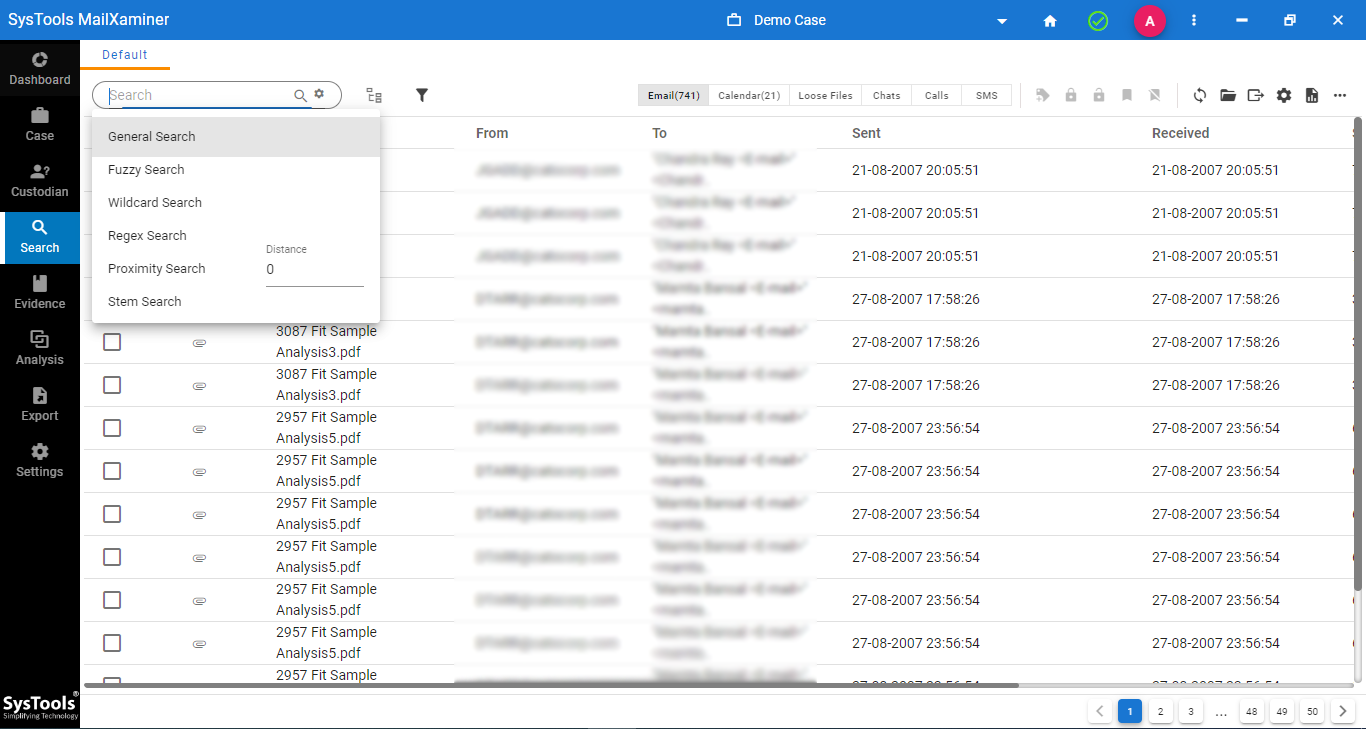Open the Dashboard sidebar section
1366x729 pixels.
click(40, 69)
